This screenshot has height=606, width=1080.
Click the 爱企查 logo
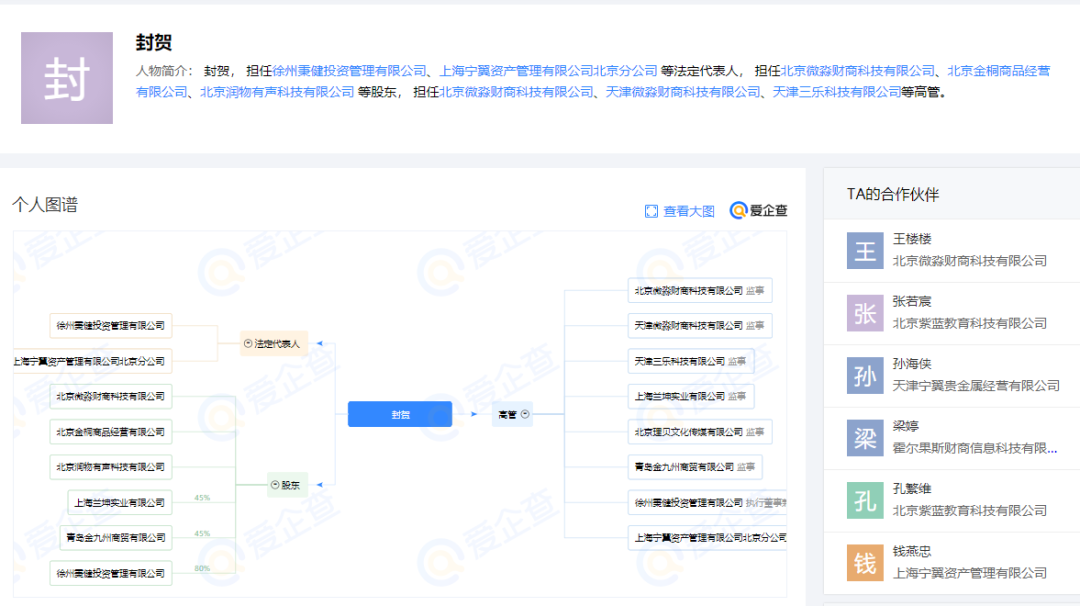click(x=758, y=211)
